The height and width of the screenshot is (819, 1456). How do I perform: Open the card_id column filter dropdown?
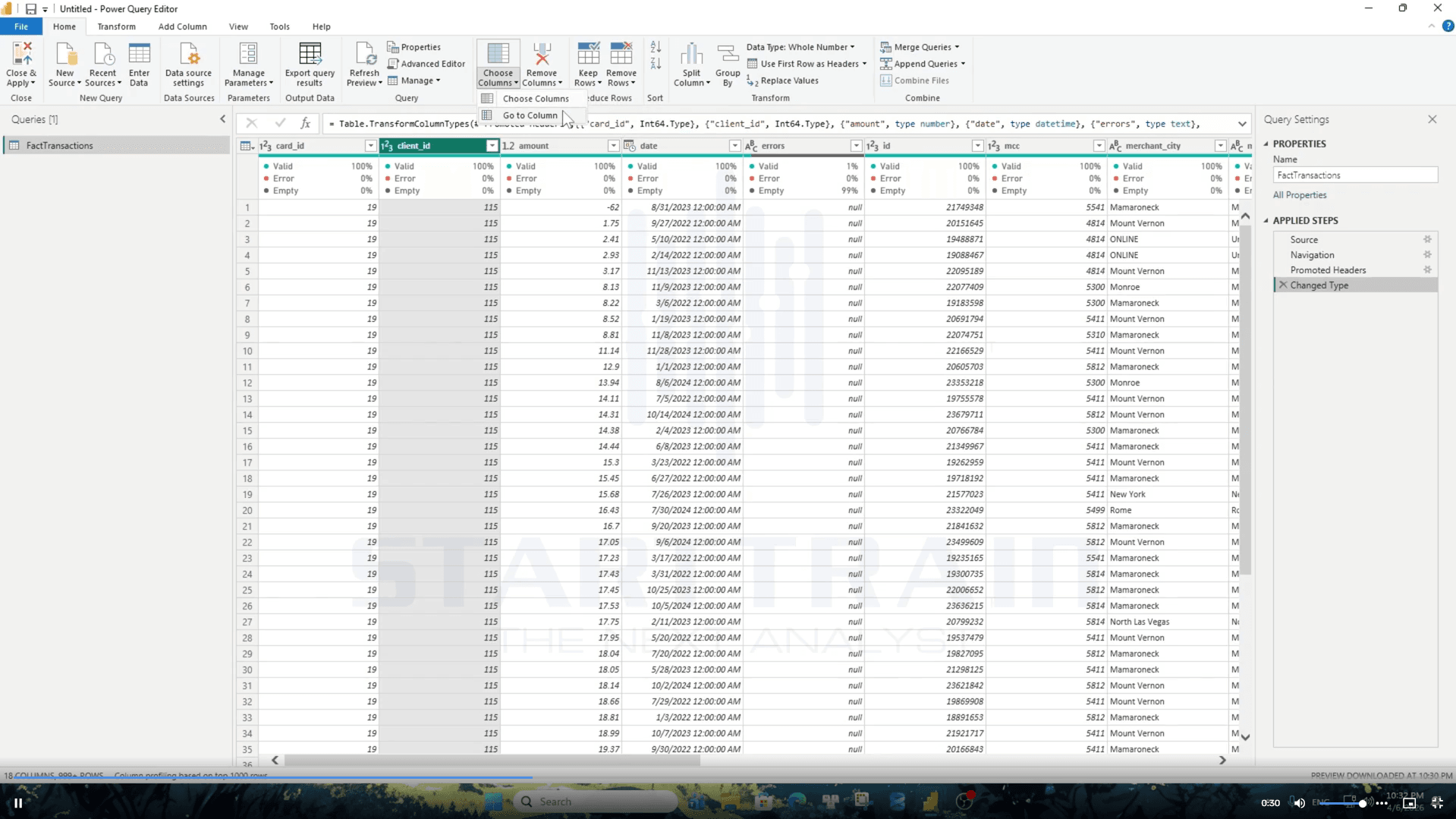coord(370,146)
